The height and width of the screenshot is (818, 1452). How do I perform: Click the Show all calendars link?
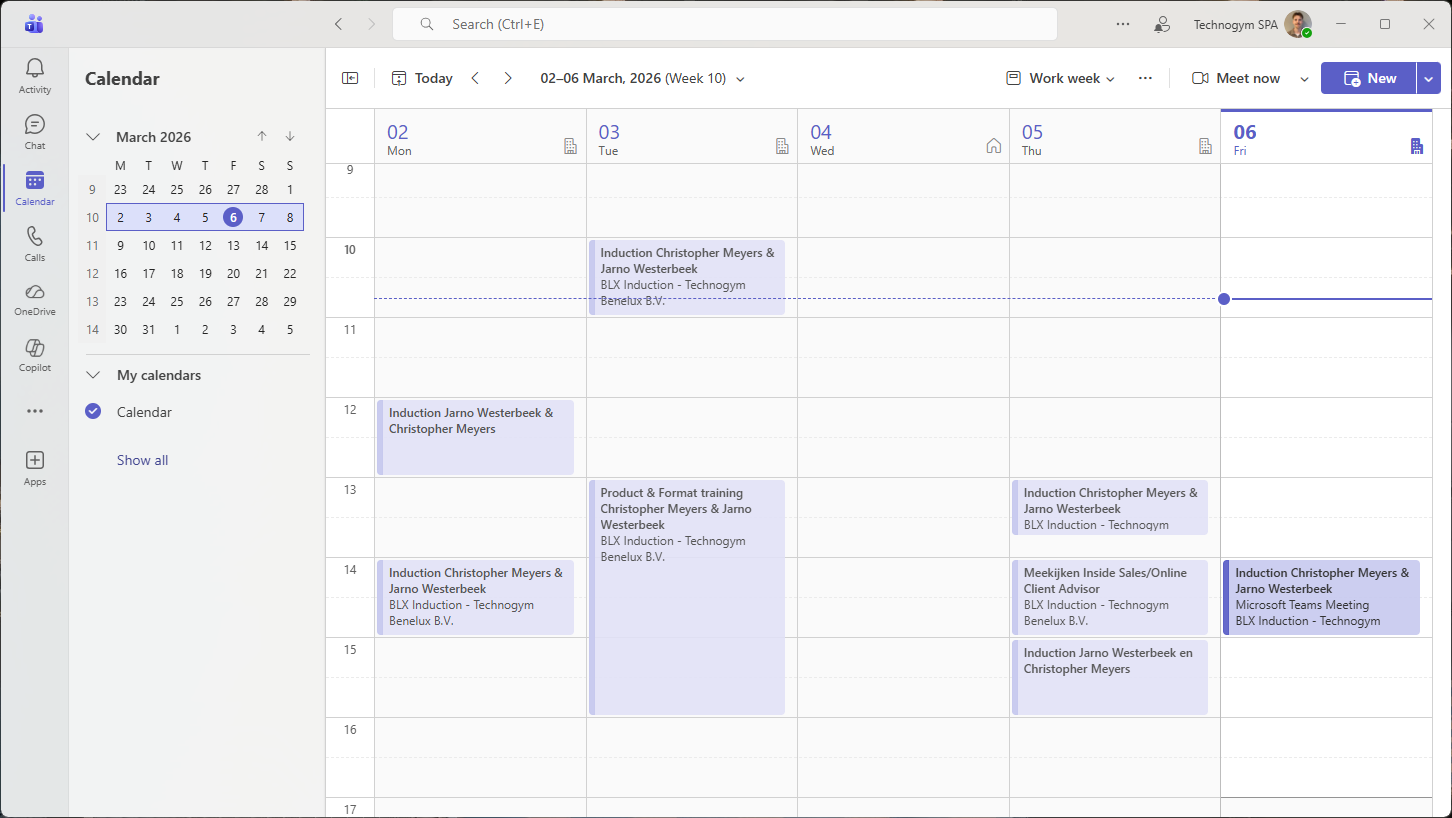click(142, 460)
